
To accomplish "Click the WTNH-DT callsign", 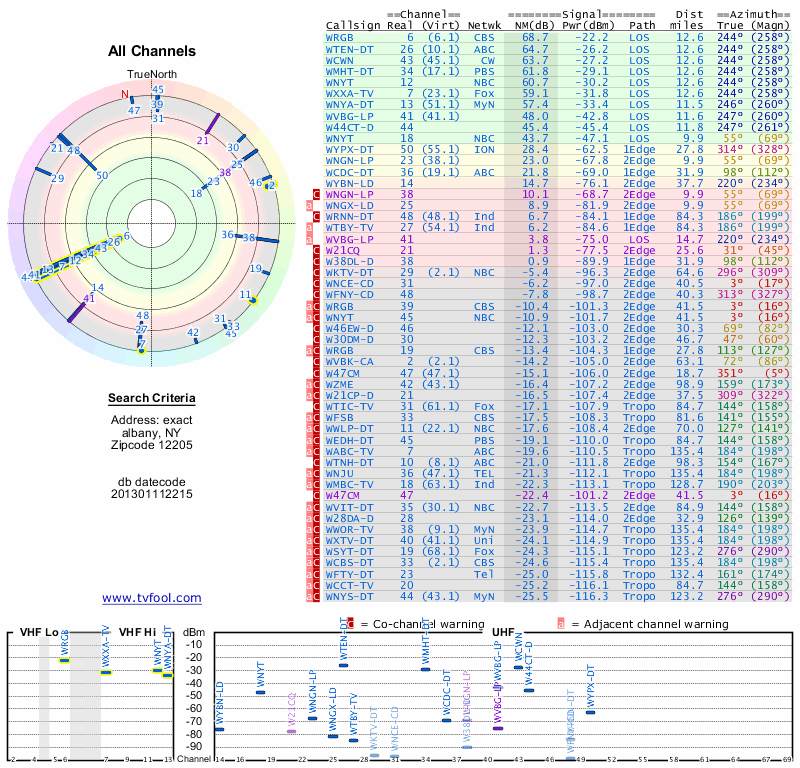I will pyautogui.click(x=349, y=463).
